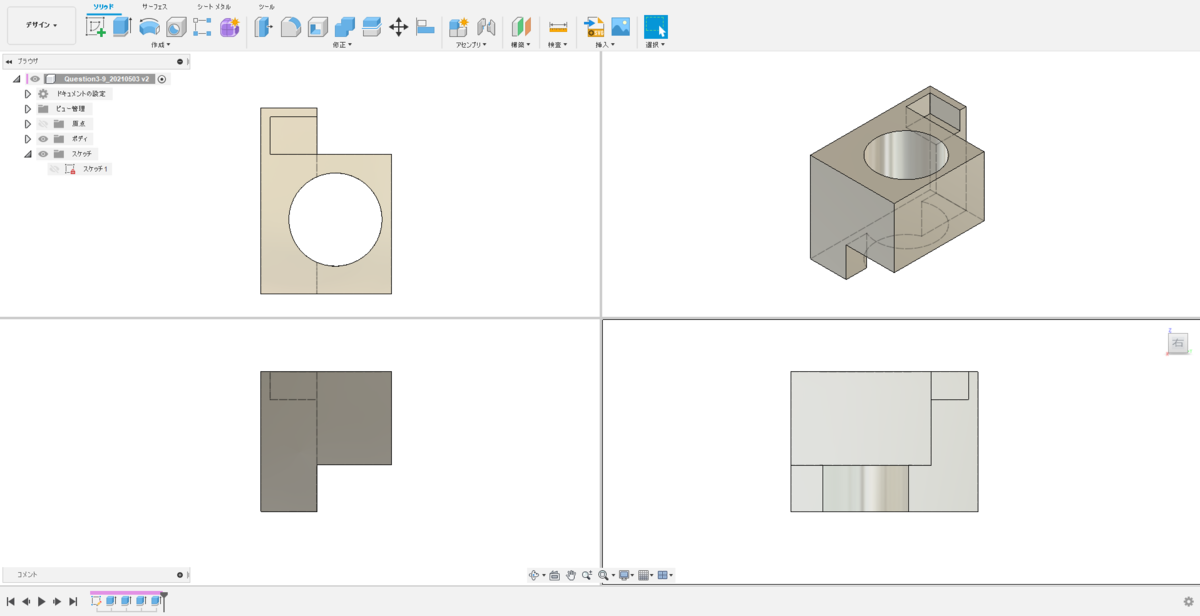Switch to the ソリッド tab
1200x616 pixels.
(103, 7)
